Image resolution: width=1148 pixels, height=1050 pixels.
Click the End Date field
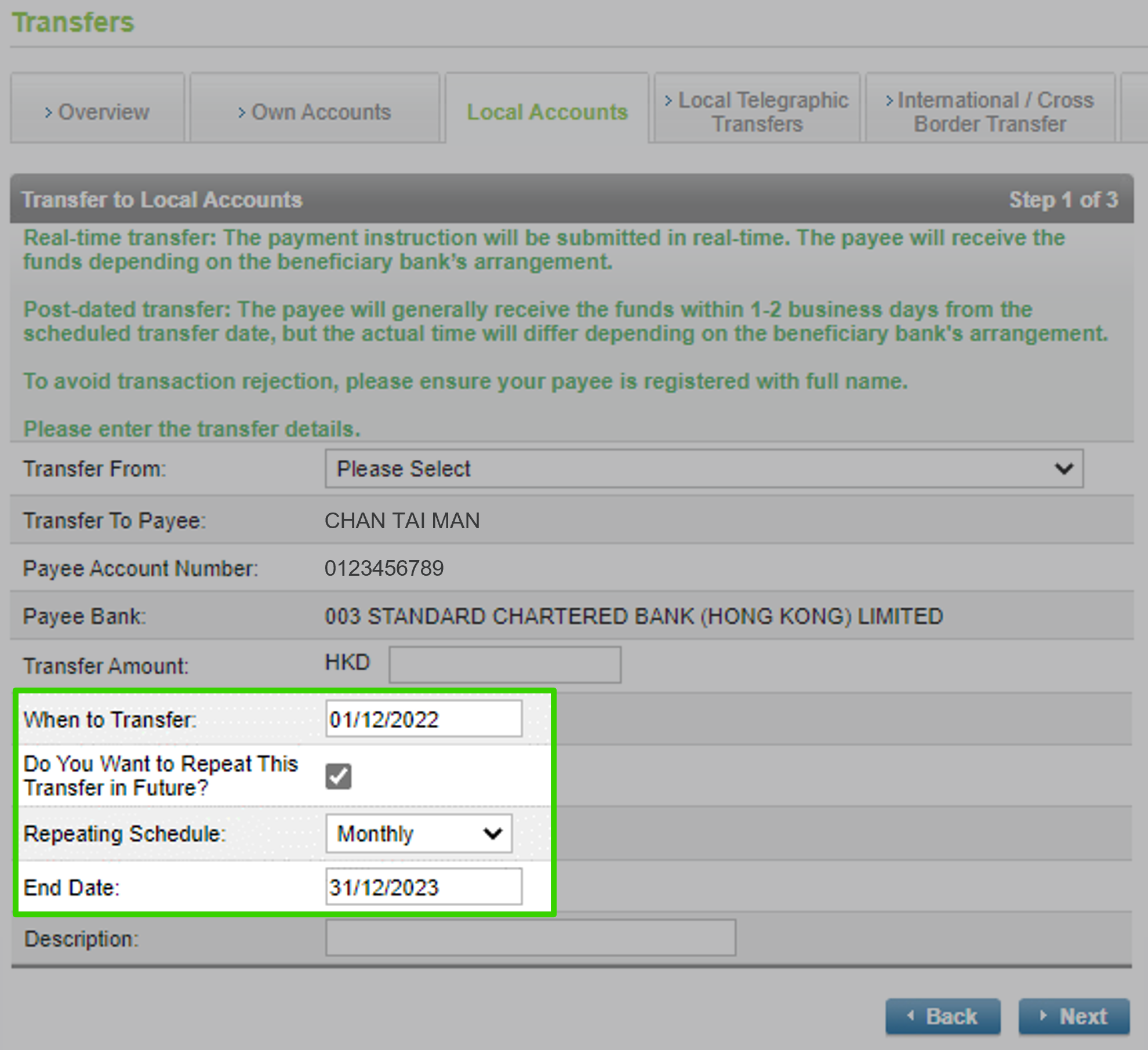423,886
